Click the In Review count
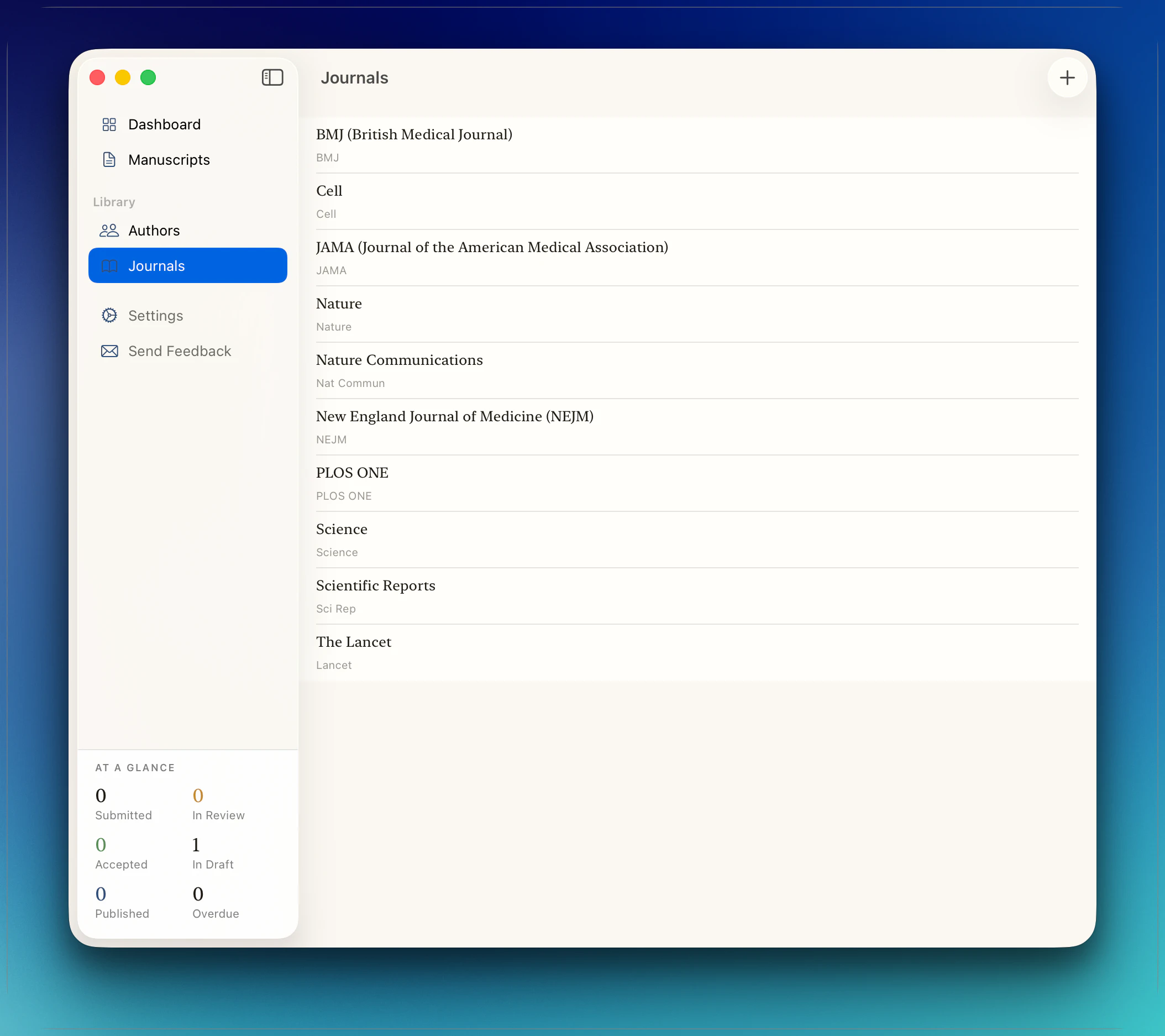The image size is (1165, 1036). (198, 796)
